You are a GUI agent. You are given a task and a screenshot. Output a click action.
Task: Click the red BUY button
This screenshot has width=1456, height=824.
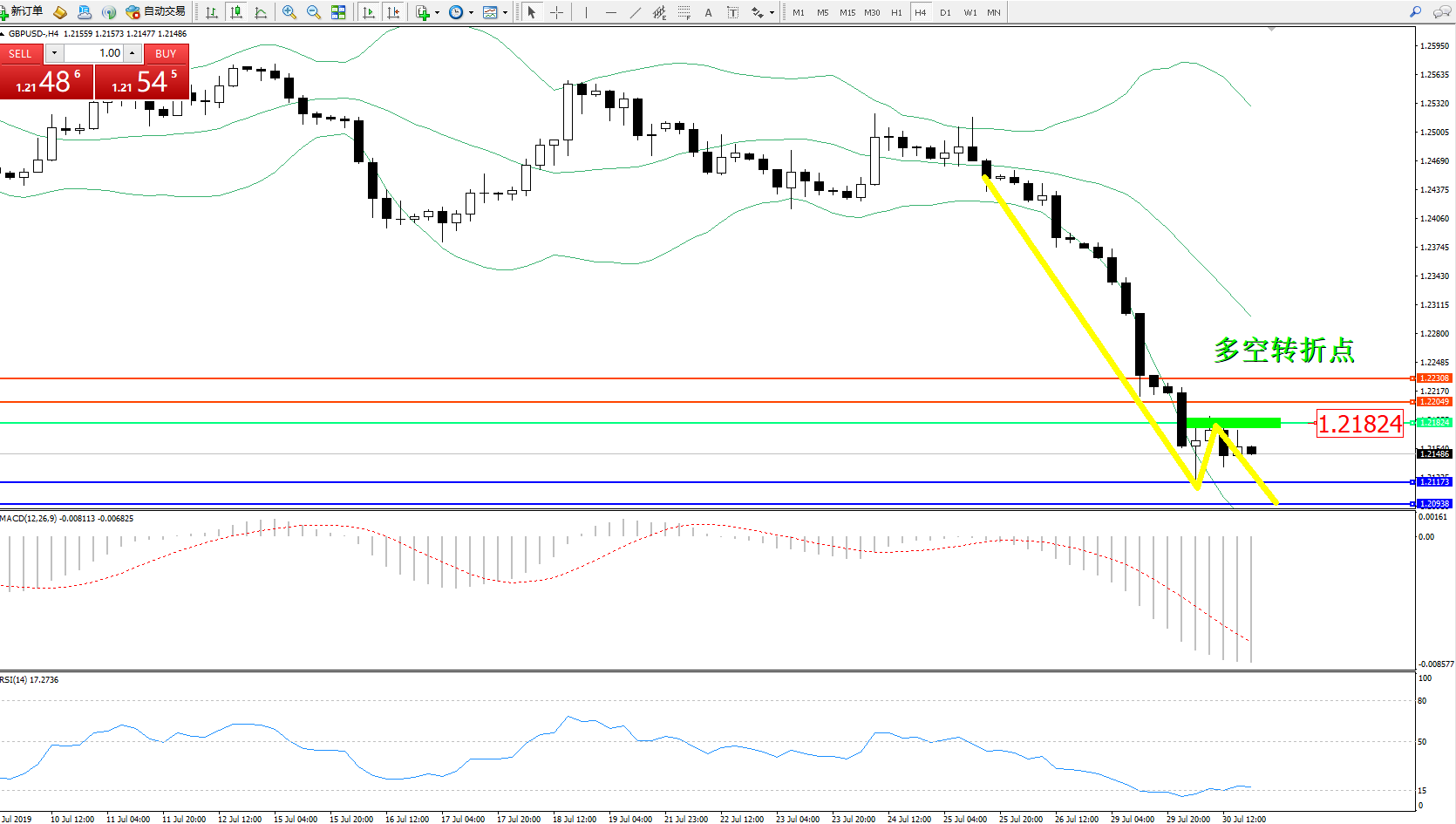[x=166, y=53]
